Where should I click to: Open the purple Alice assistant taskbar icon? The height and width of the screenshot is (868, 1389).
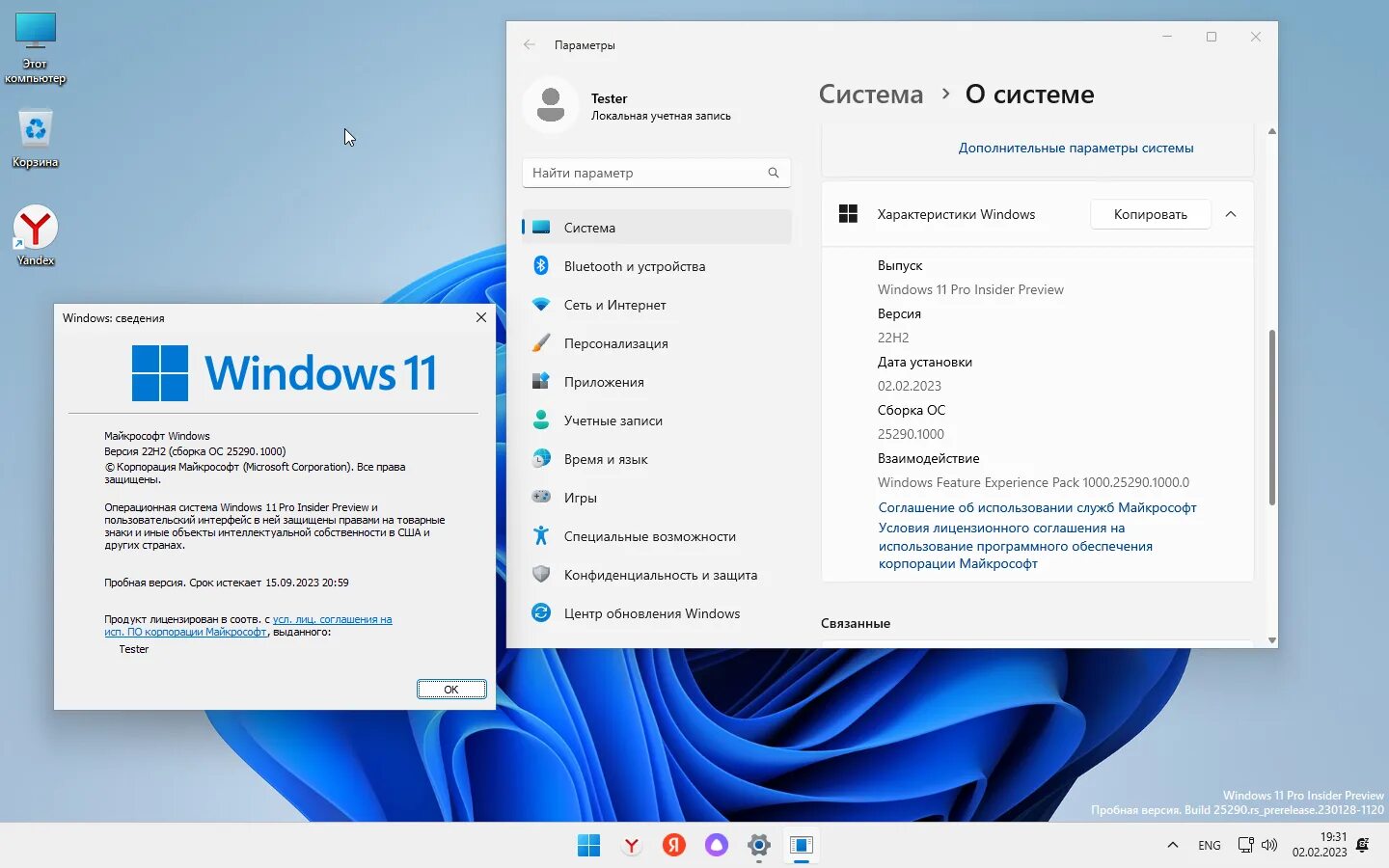coord(716,846)
